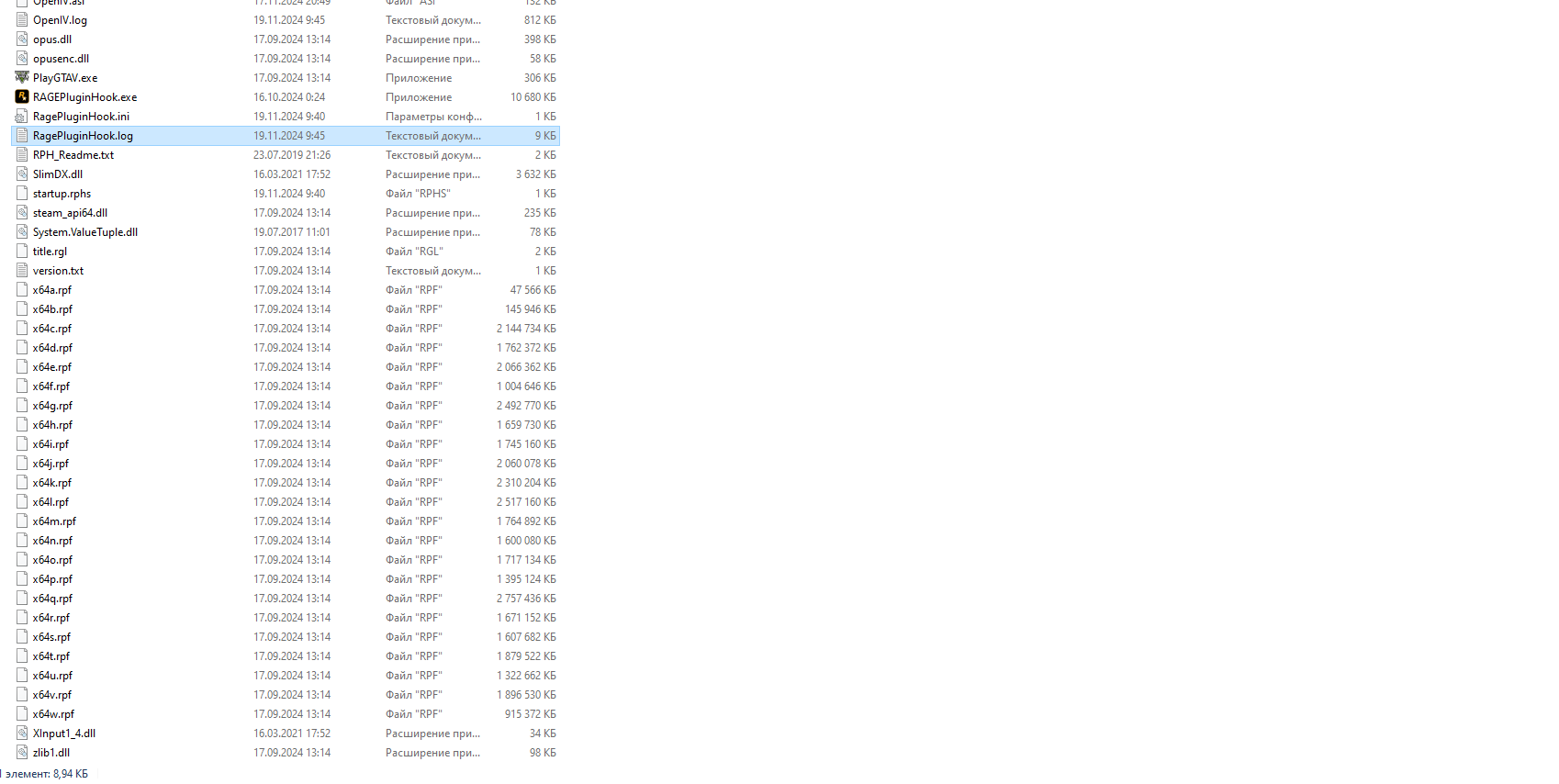
Task: Click the 2 757 436 КБ size value
Action: pyautogui.click(x=526, y=599)
